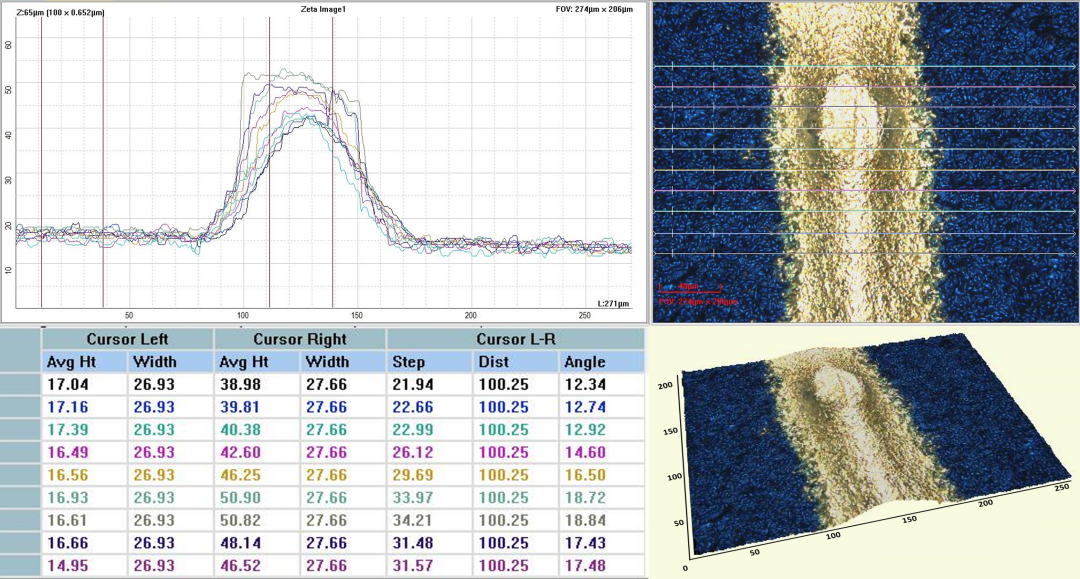This screenshot has height=579, width=1080.
Task: Select the 31.57 step value cell
Action: pos(429,566)
